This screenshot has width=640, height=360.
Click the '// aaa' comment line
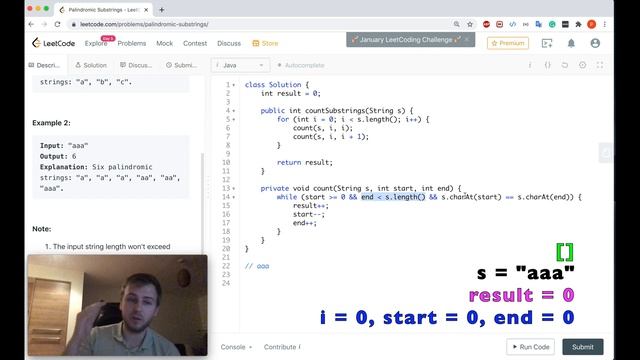pos(257,266)
